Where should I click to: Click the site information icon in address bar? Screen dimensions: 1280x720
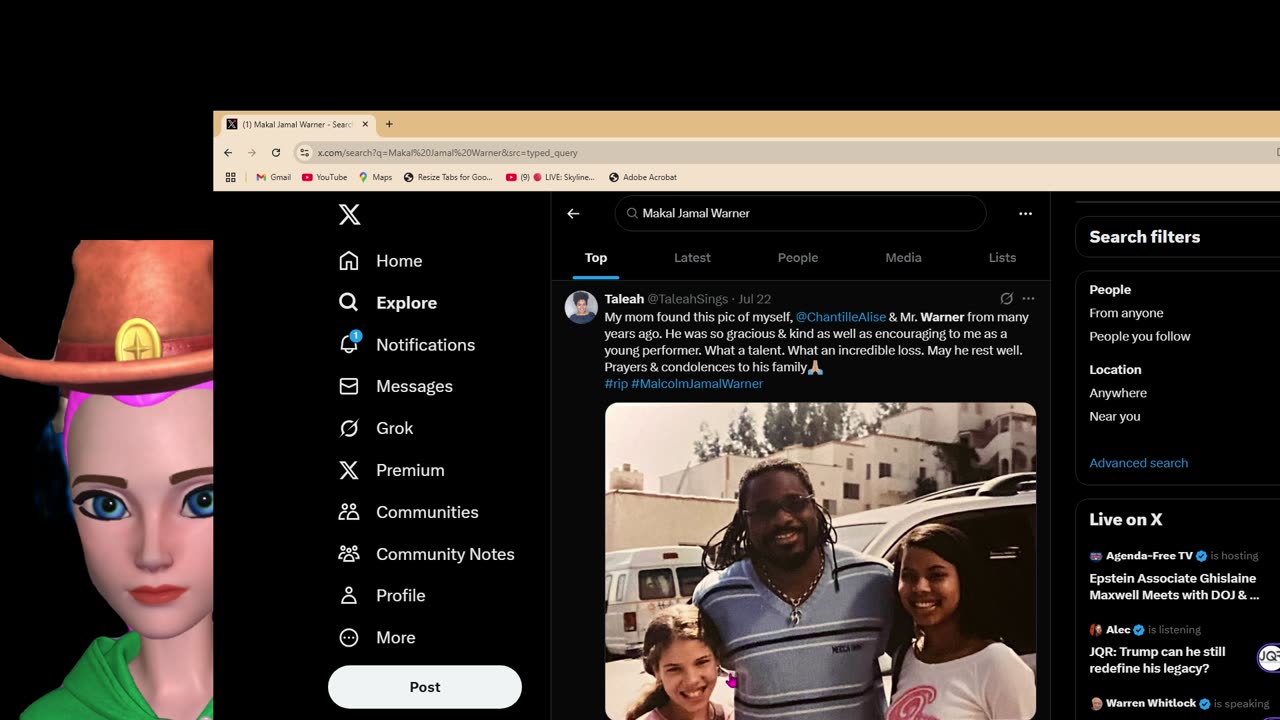click(x=304, y=153)
